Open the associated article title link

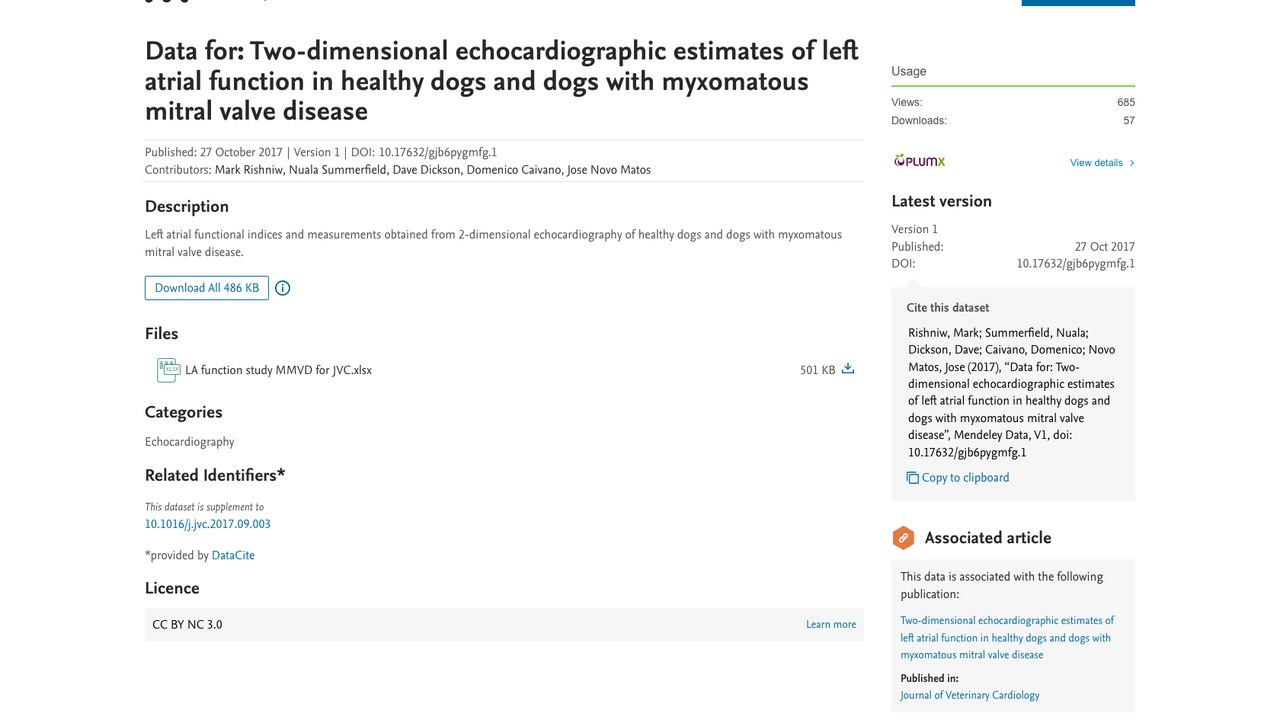(x=1007, y=638)
